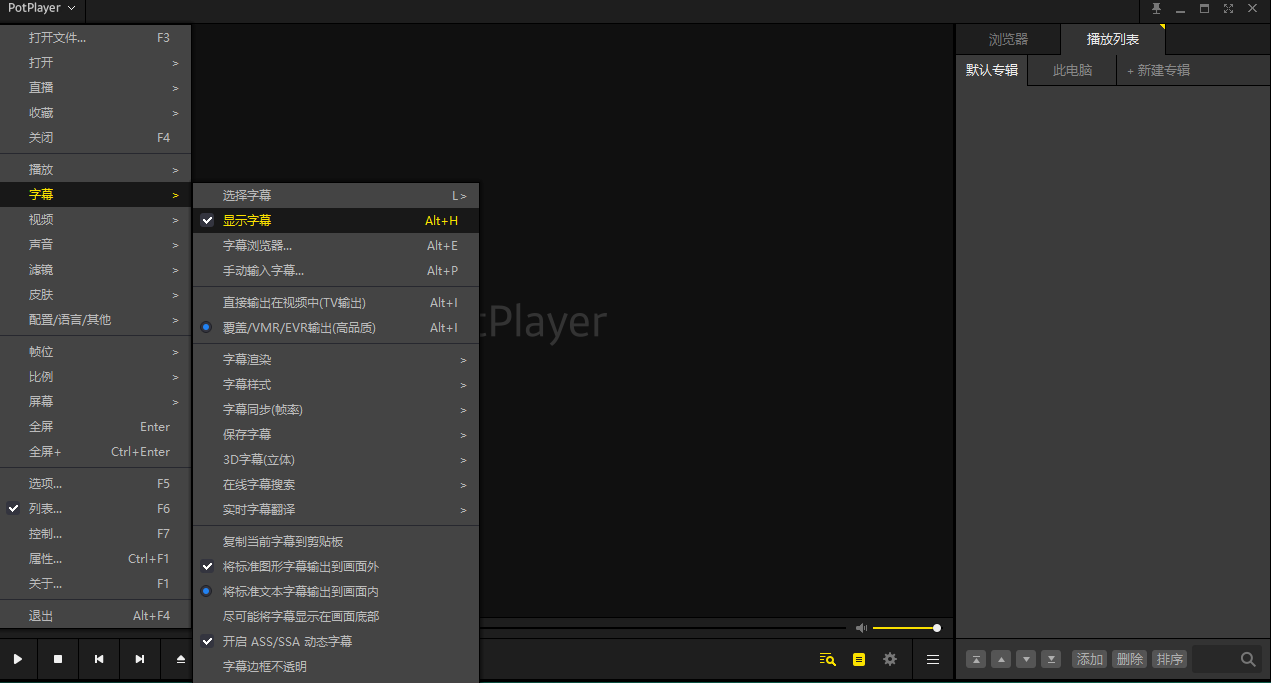Image resolution: width=1271 pixels, height=683 pixels.
Task: Click the 添加 button
Action: coord(1090,659)
